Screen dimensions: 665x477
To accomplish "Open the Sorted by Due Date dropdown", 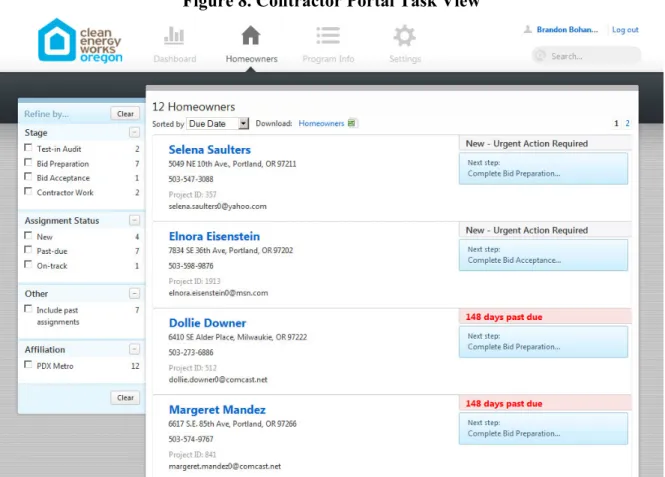I will tap(218, 124).
